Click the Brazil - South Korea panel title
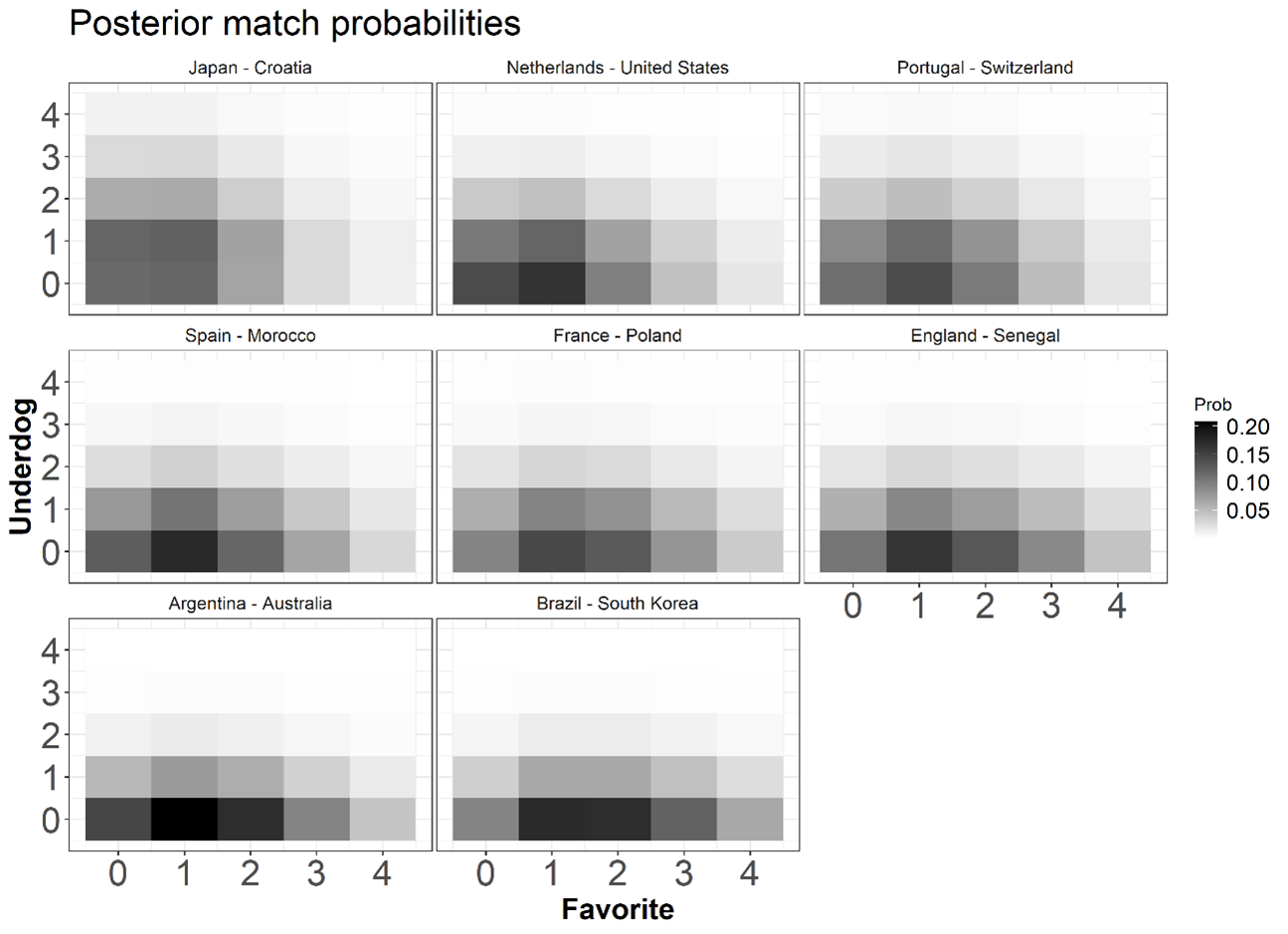This screenshot has height=934, width=1288. pyautogui.click(x=617, y=604)
